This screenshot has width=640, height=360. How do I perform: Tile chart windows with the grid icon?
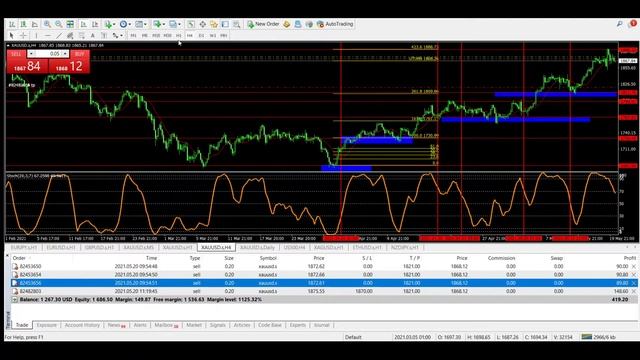[70, 24]
